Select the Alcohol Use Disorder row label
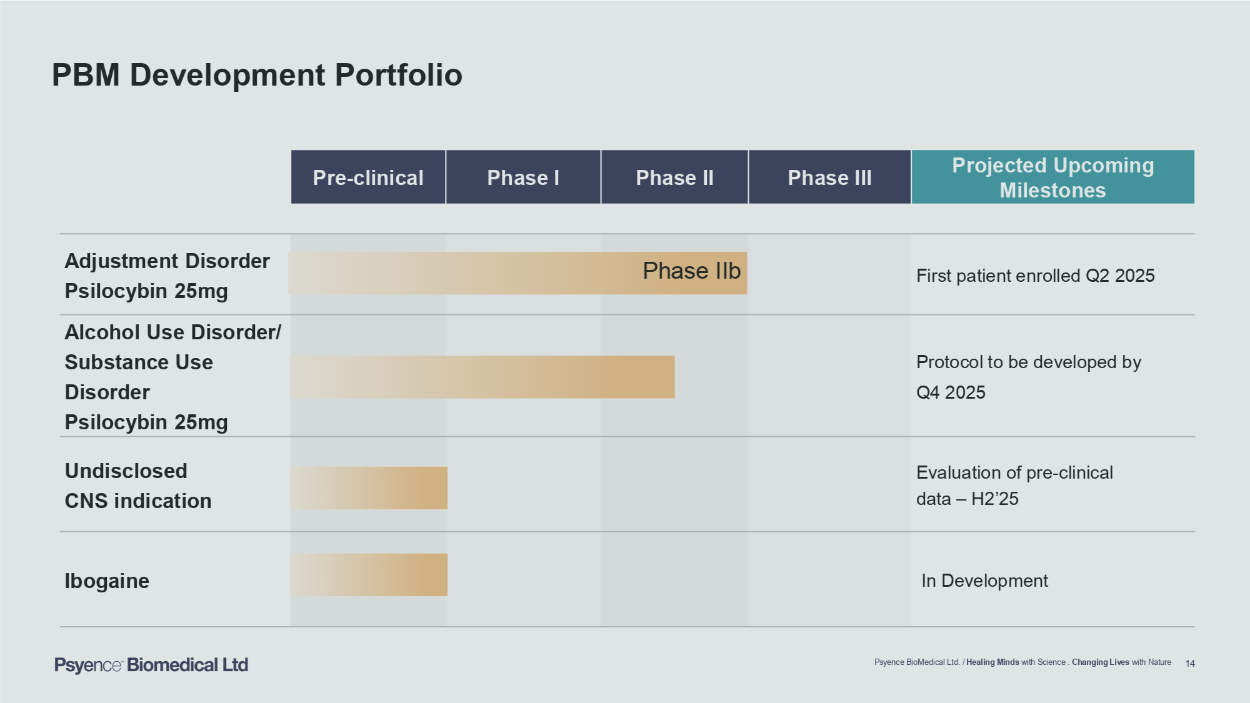This screenshot has width=1250, height=703. (172, 376)
